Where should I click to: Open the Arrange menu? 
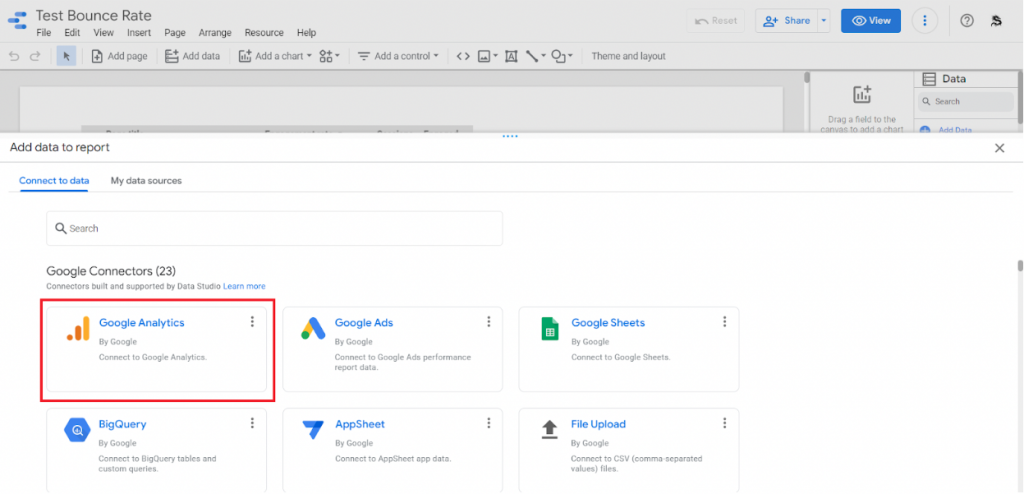pyautogui.click(x=215, y=33)
